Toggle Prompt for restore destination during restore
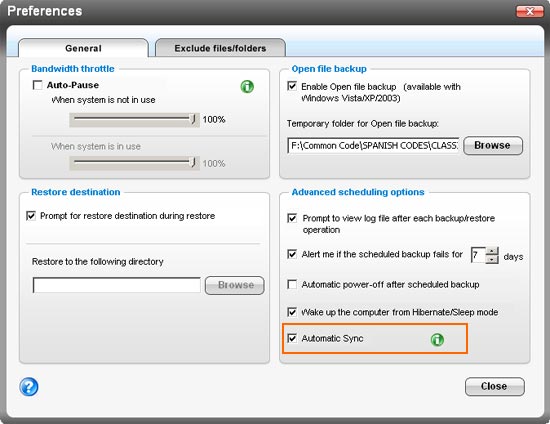This screenshot has width=550, height=424. [x=31, y=216]
